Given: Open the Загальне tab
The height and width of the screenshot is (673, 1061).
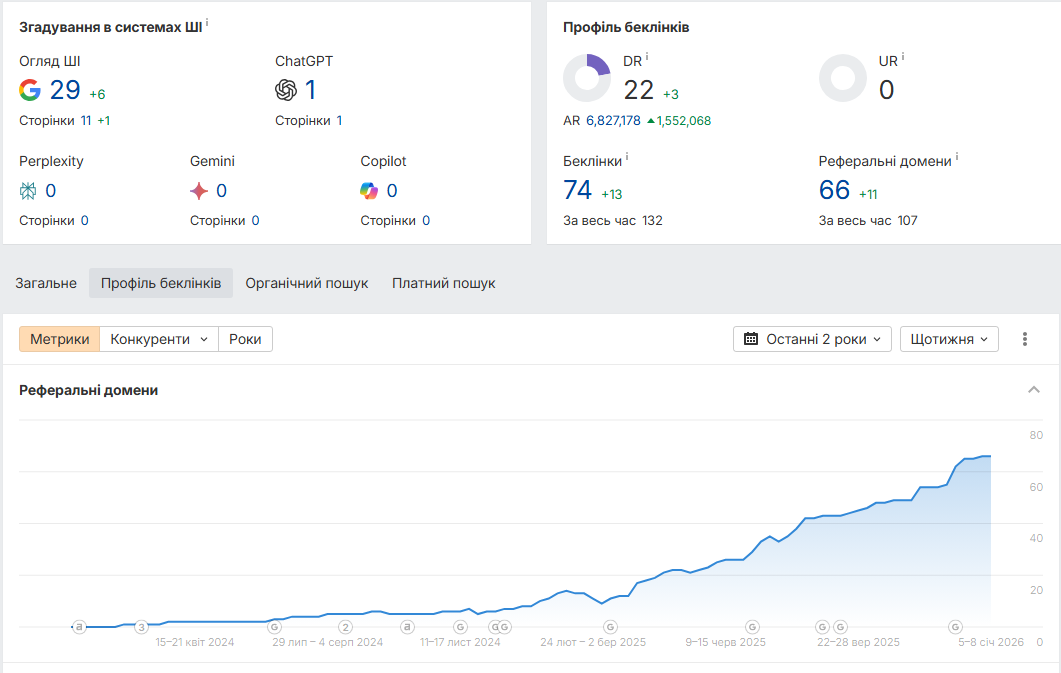Looking at the screenshot, I should point(46,283).
